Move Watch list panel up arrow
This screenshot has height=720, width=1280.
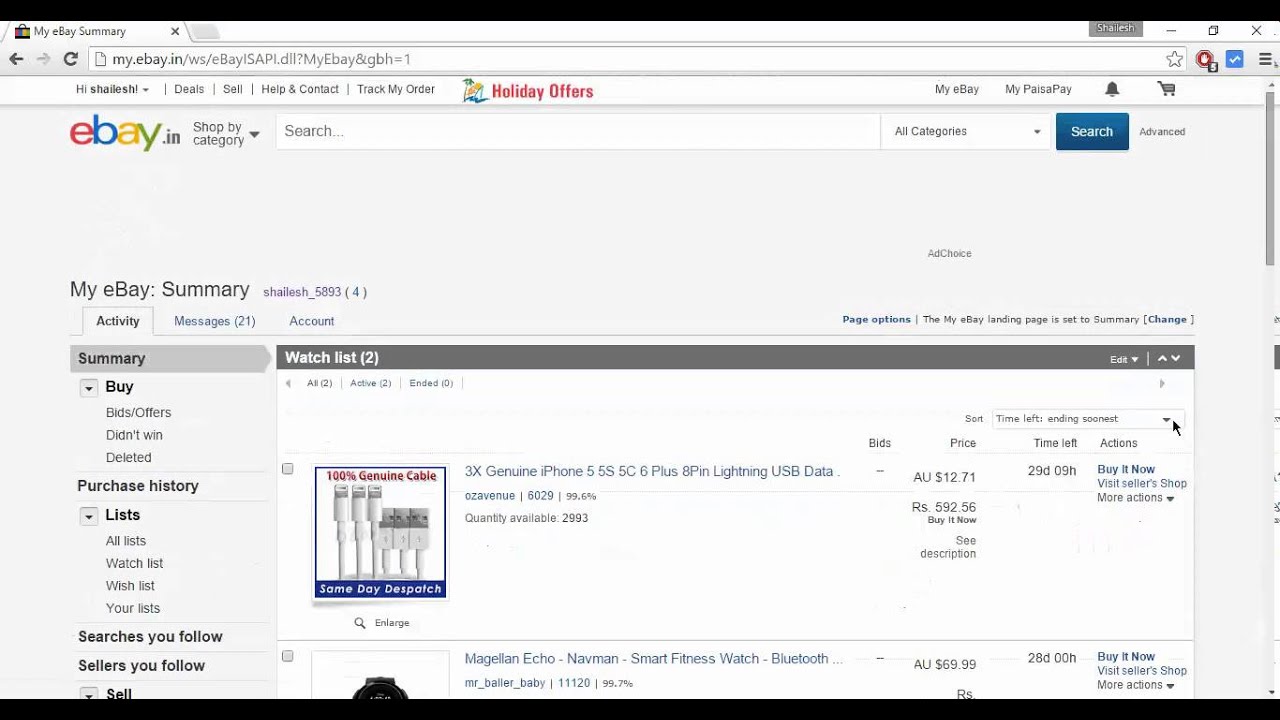(x=1162, y=359)
